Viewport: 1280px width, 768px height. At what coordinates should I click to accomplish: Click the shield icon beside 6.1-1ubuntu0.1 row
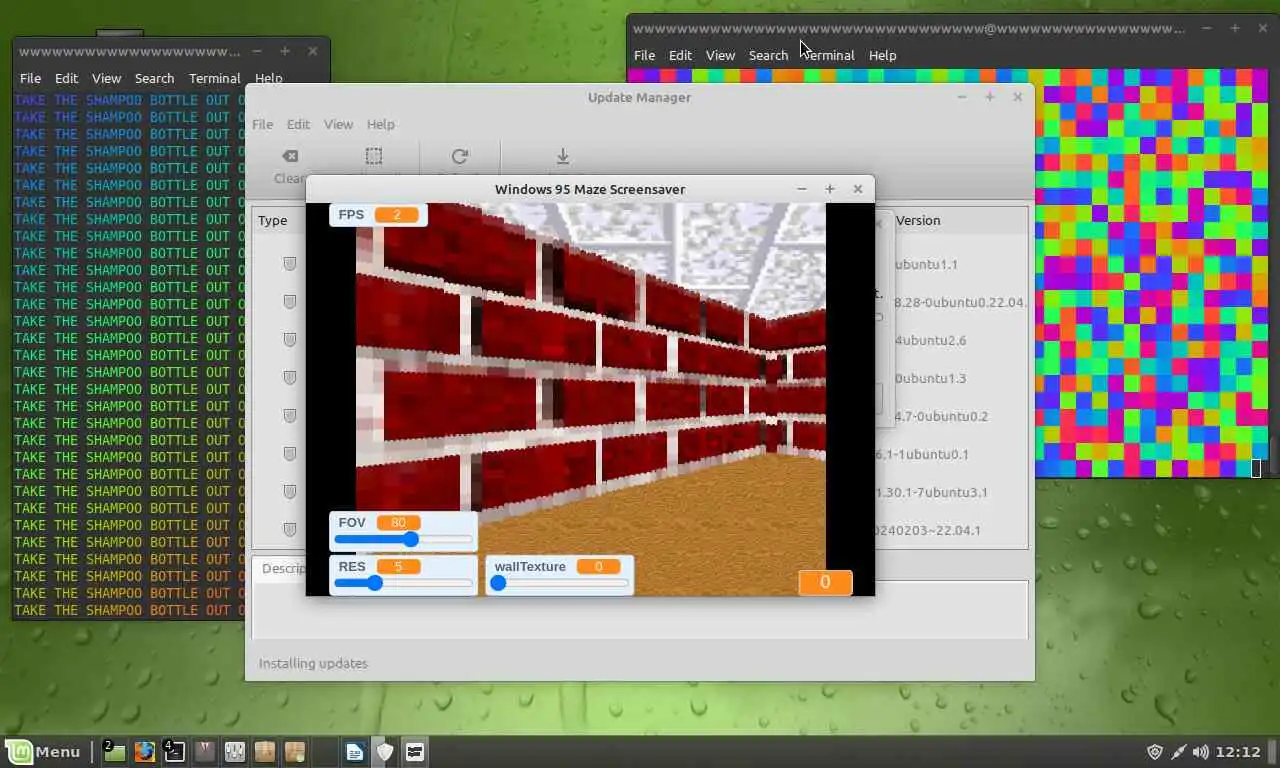click(x=289, y=454)
